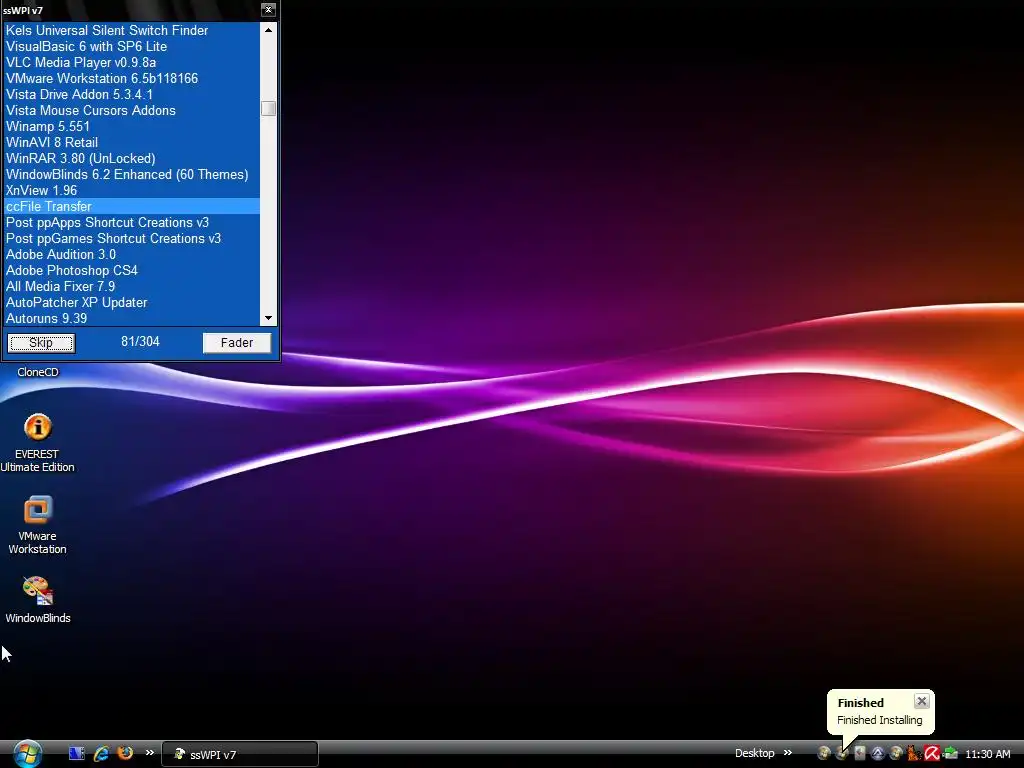1024x768 pixels.
Task: Select the CloneCD desktop shortcut
Action: coord(37,372)
